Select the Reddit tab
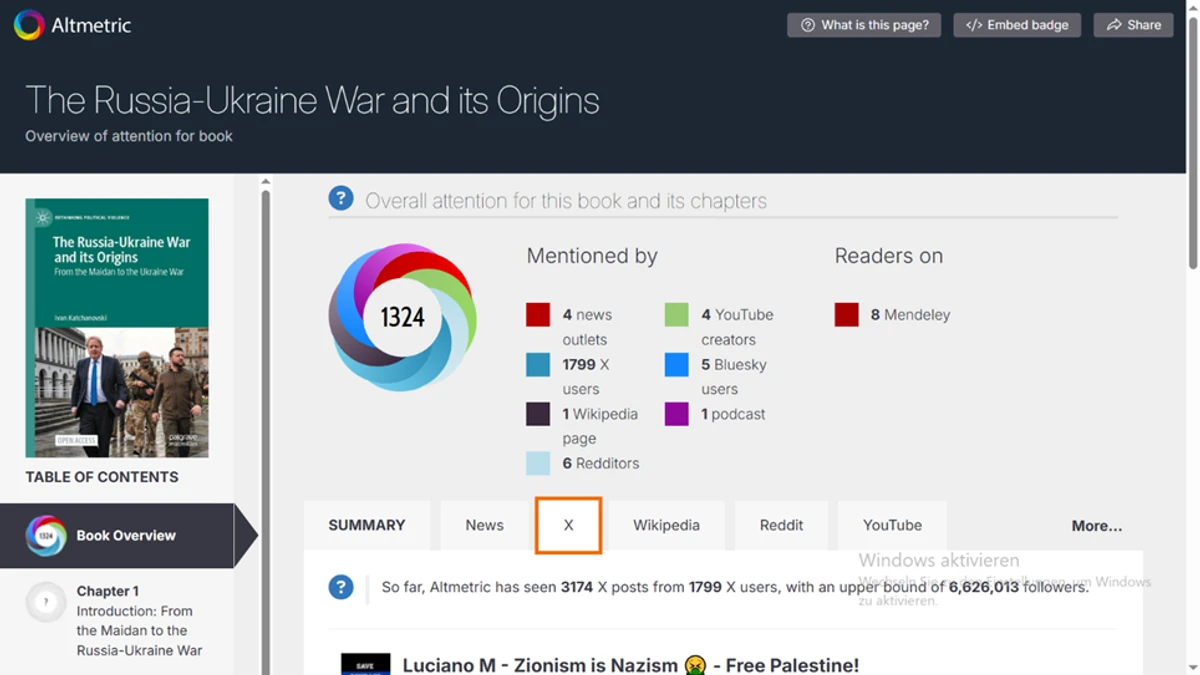 [781, 526]
